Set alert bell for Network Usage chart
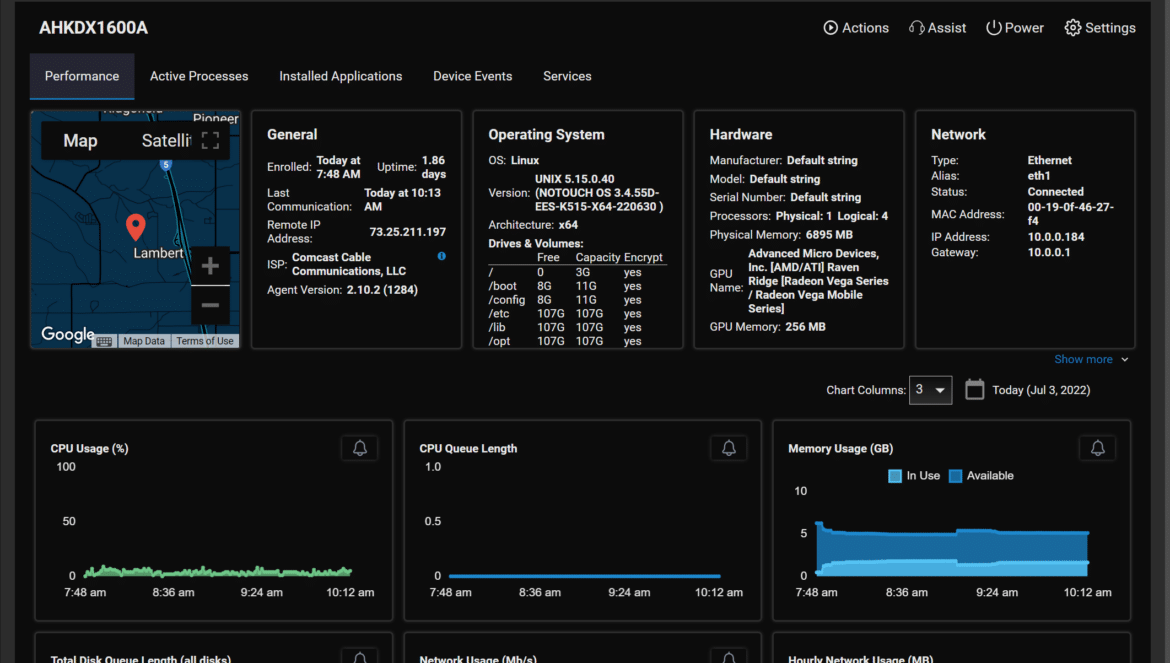This screenshot has height=663, width=1170. click(729, 657)
